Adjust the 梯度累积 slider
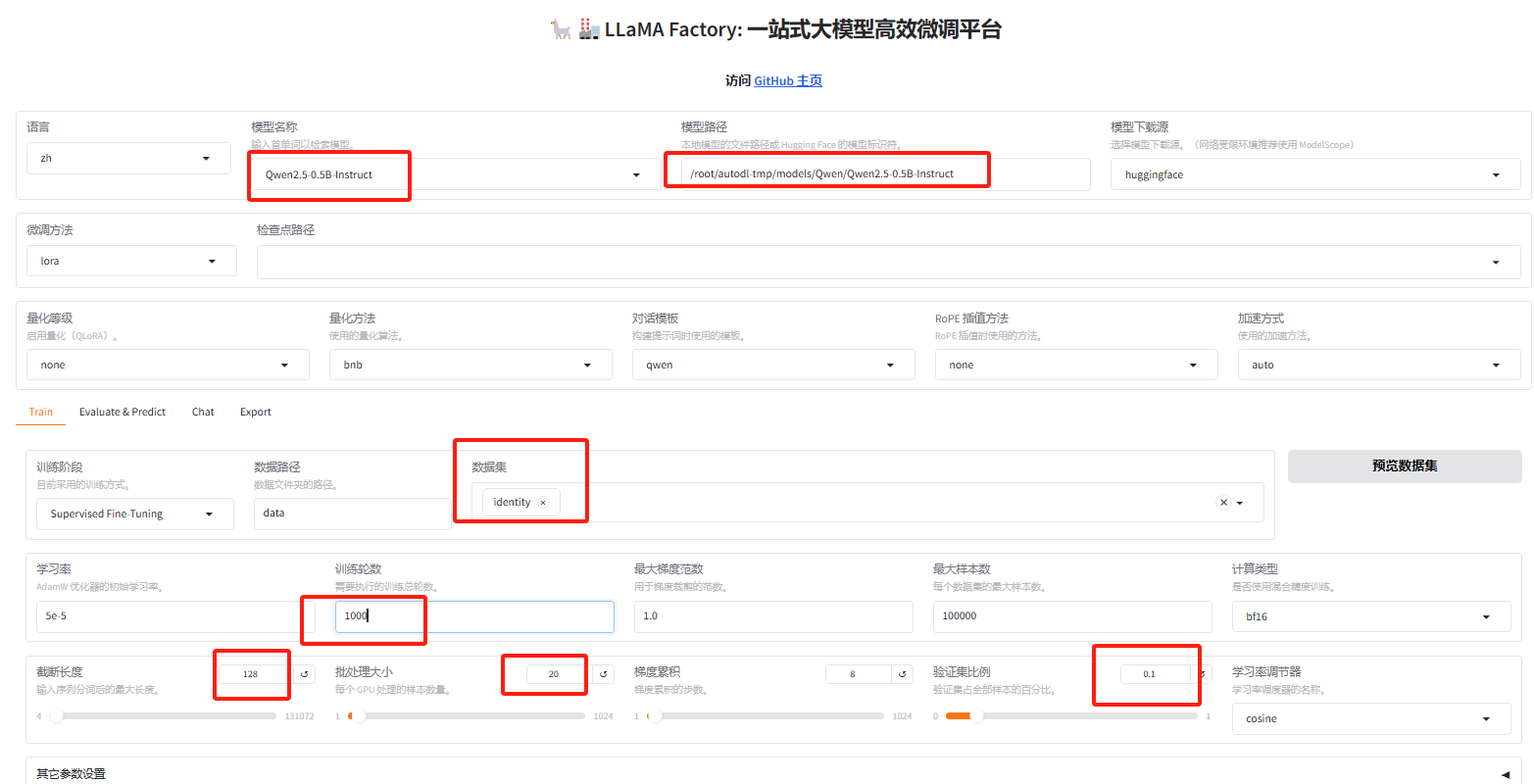This screenshot has width=1534, height=784. coord(766,716)
